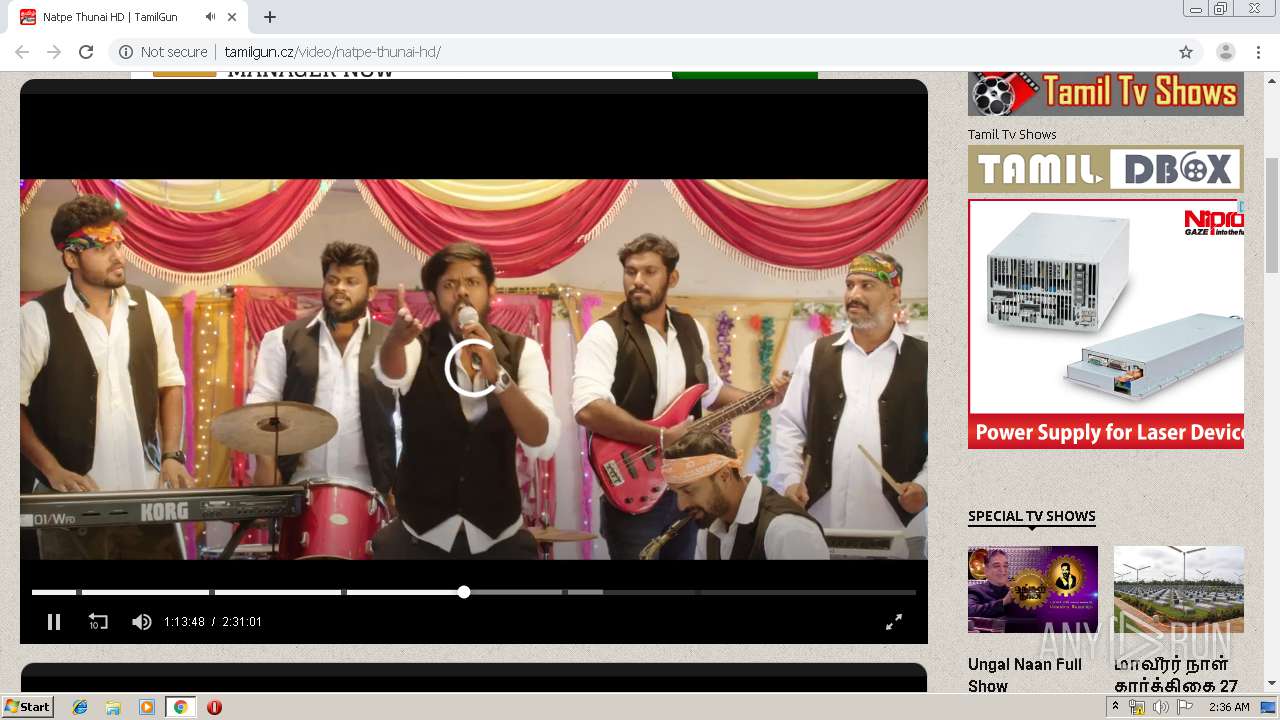Open Tamil Tv Shows banner
1280x720 pixels.
(1106, 93)
